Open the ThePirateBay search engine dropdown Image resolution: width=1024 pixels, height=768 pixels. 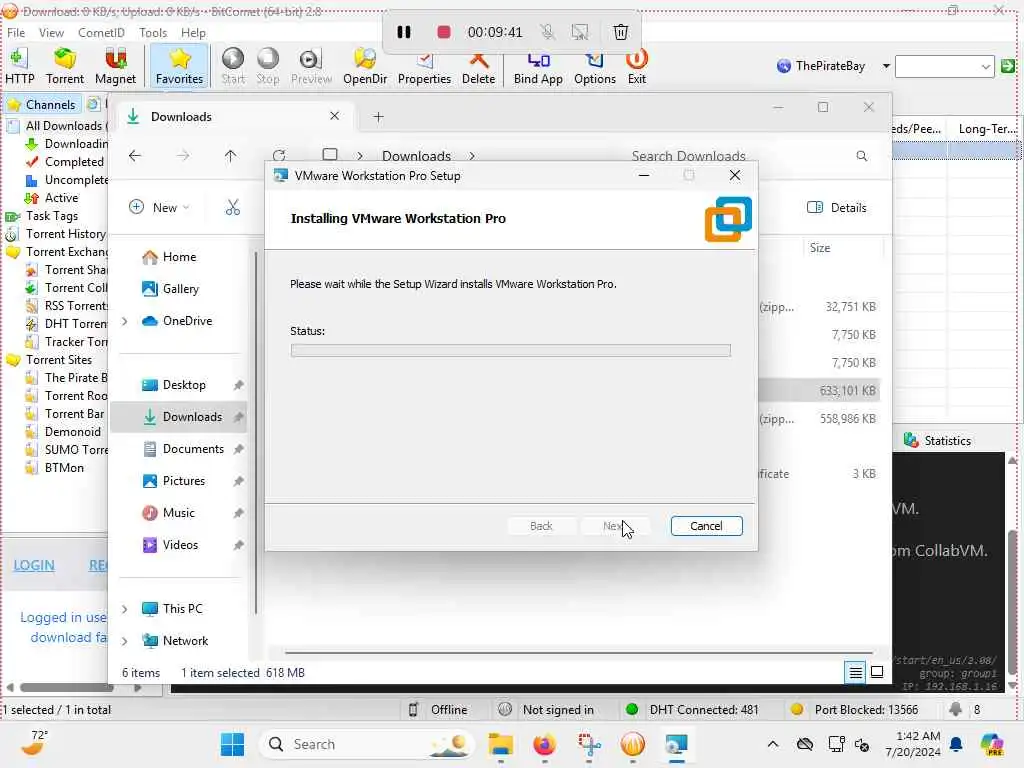click(x=886, y=66)
